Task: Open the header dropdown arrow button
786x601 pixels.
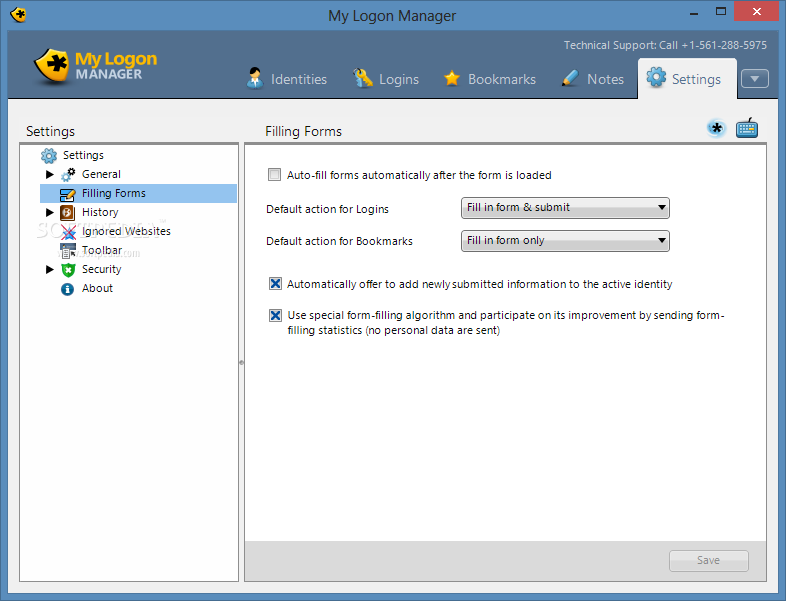Action: tap(754, 79)
